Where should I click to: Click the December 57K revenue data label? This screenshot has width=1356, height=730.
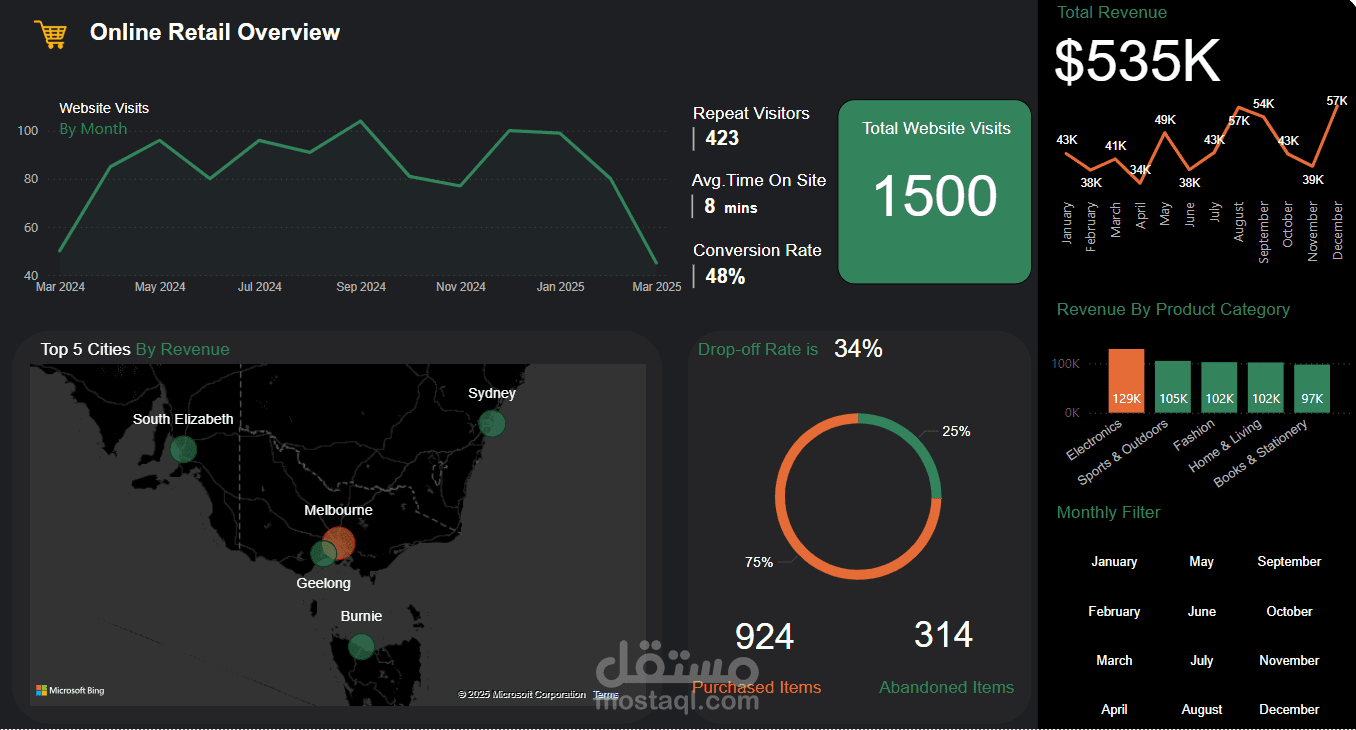[x=1337, y=100]
